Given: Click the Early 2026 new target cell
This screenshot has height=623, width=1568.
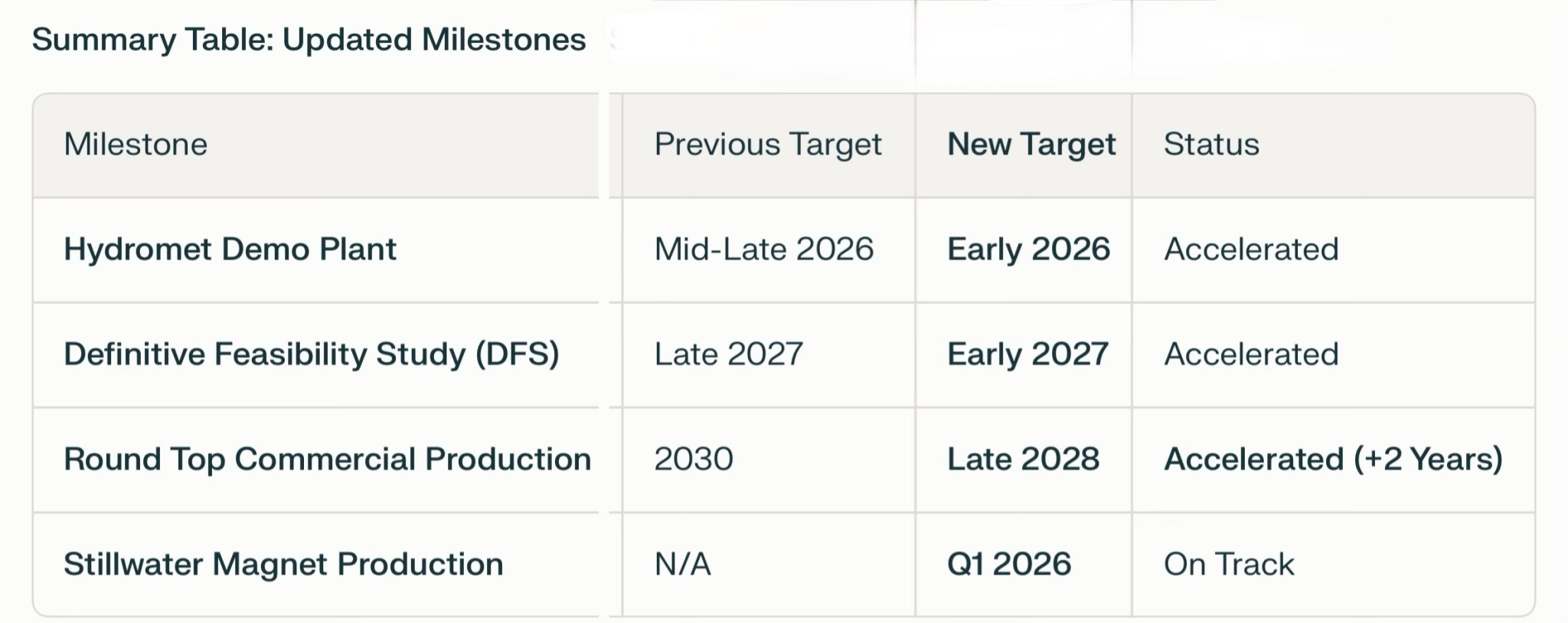Looking at the screenshot, I should pos(1028,250).
